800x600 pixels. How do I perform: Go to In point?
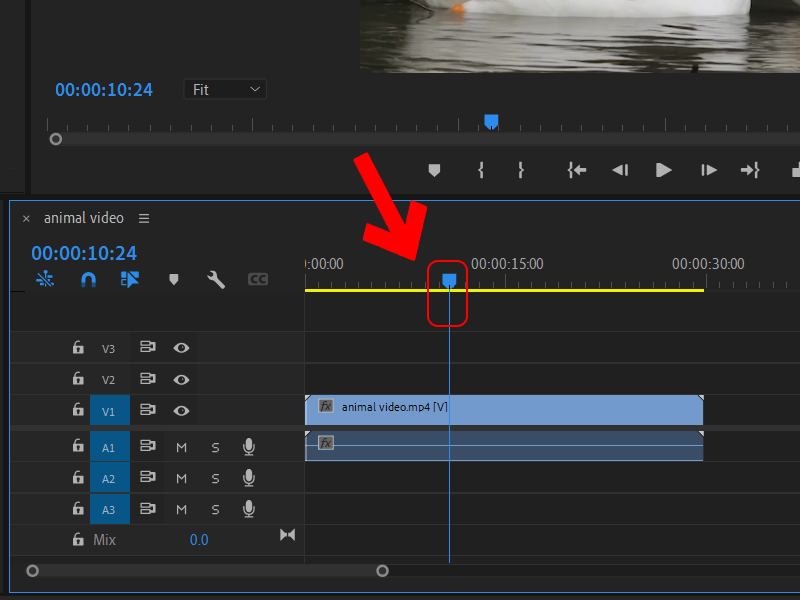pyautogui.click(x=577, y=170)
